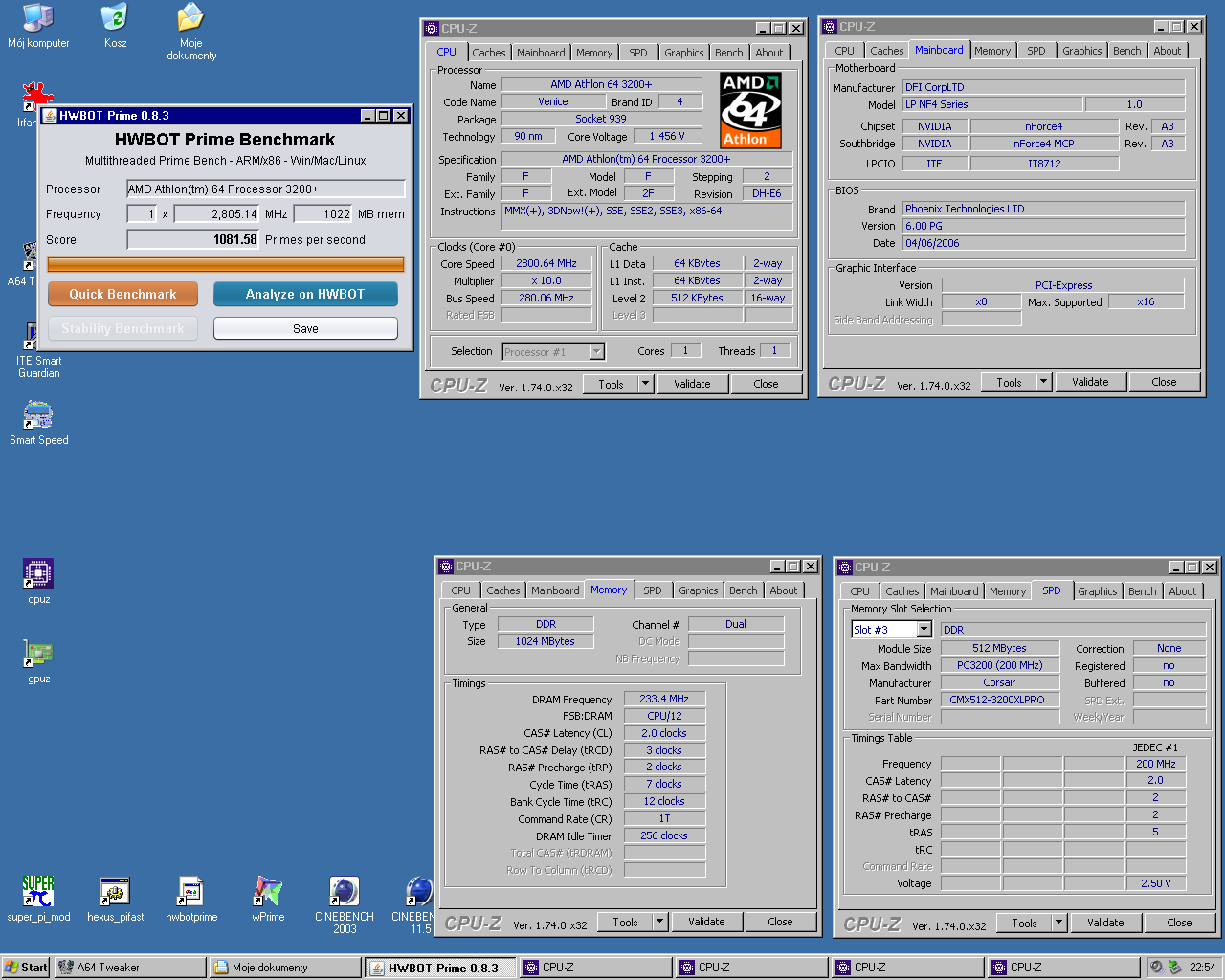This screenshot has height=980, width=1225.
Task: Launch the gpuz desktop shortcut
Action: point(38,661)
